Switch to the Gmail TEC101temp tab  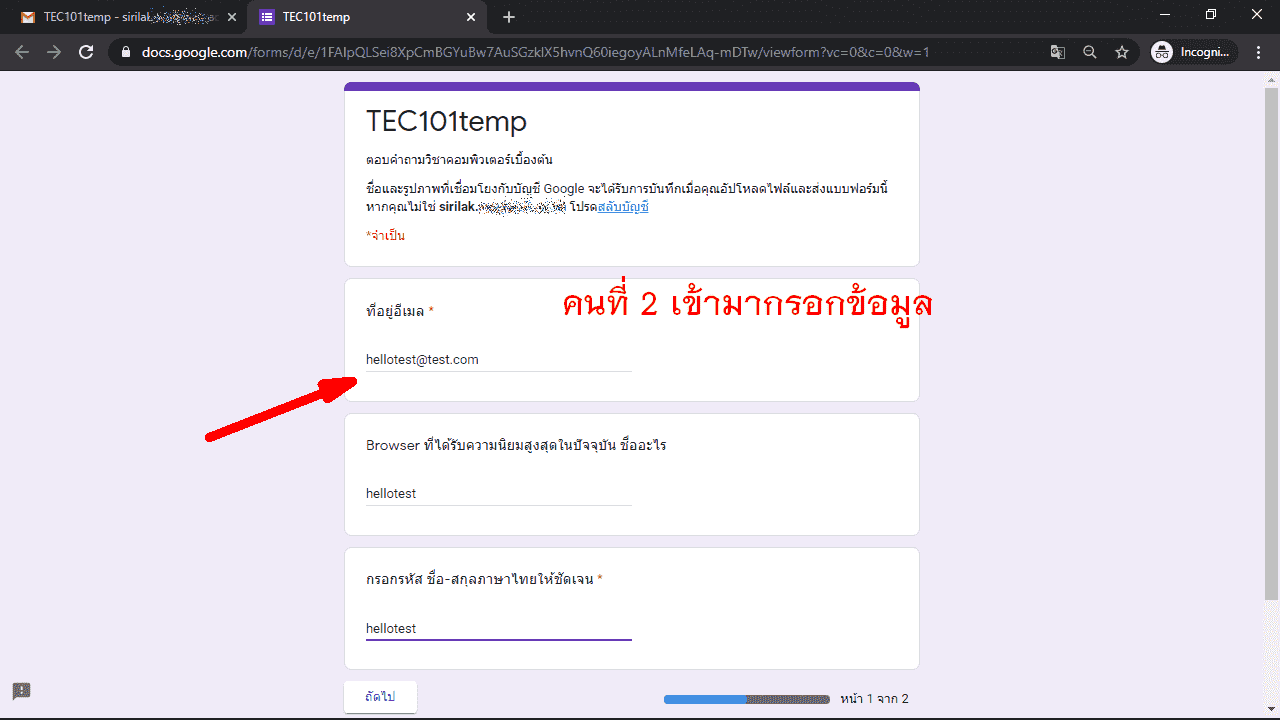(x=120, y=17)
